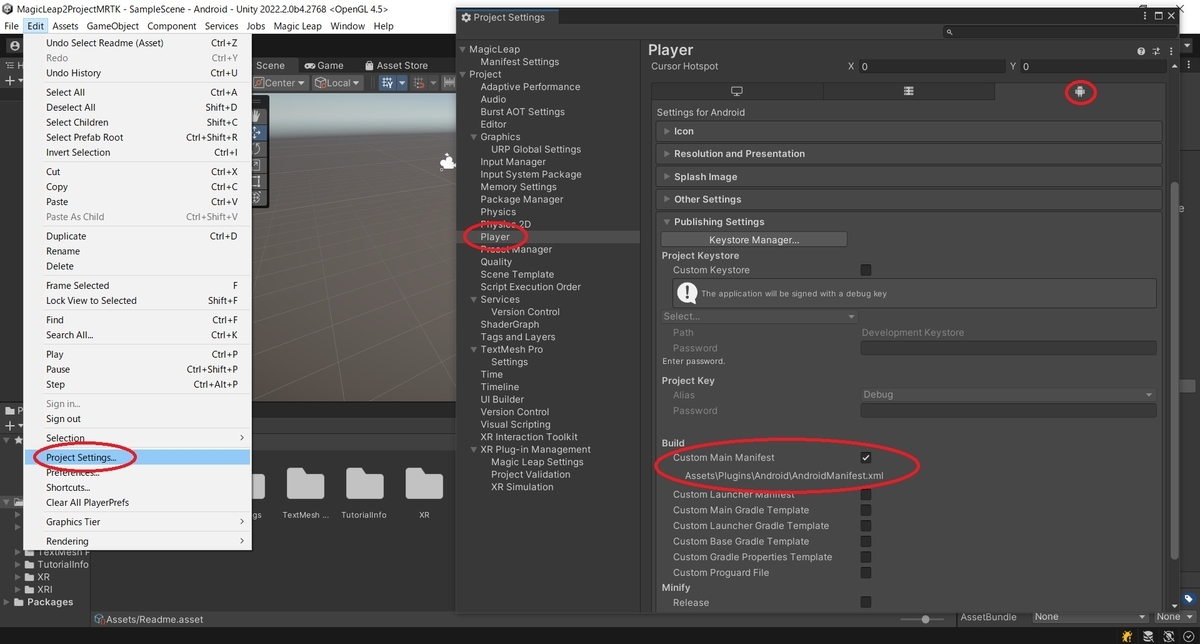Uncheck the Custom Main Manifest checkbox
This screenshot has width=1200, height=644.
coord(866,458)
